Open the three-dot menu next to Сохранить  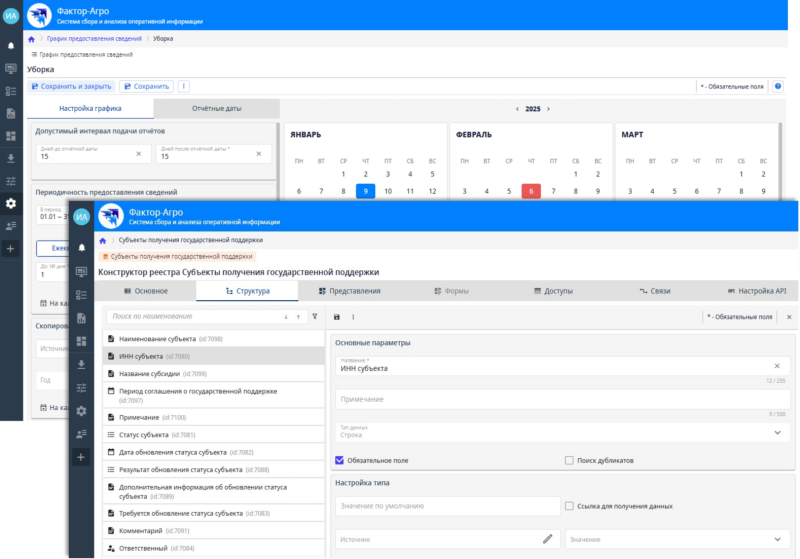(x=183, y=87)
